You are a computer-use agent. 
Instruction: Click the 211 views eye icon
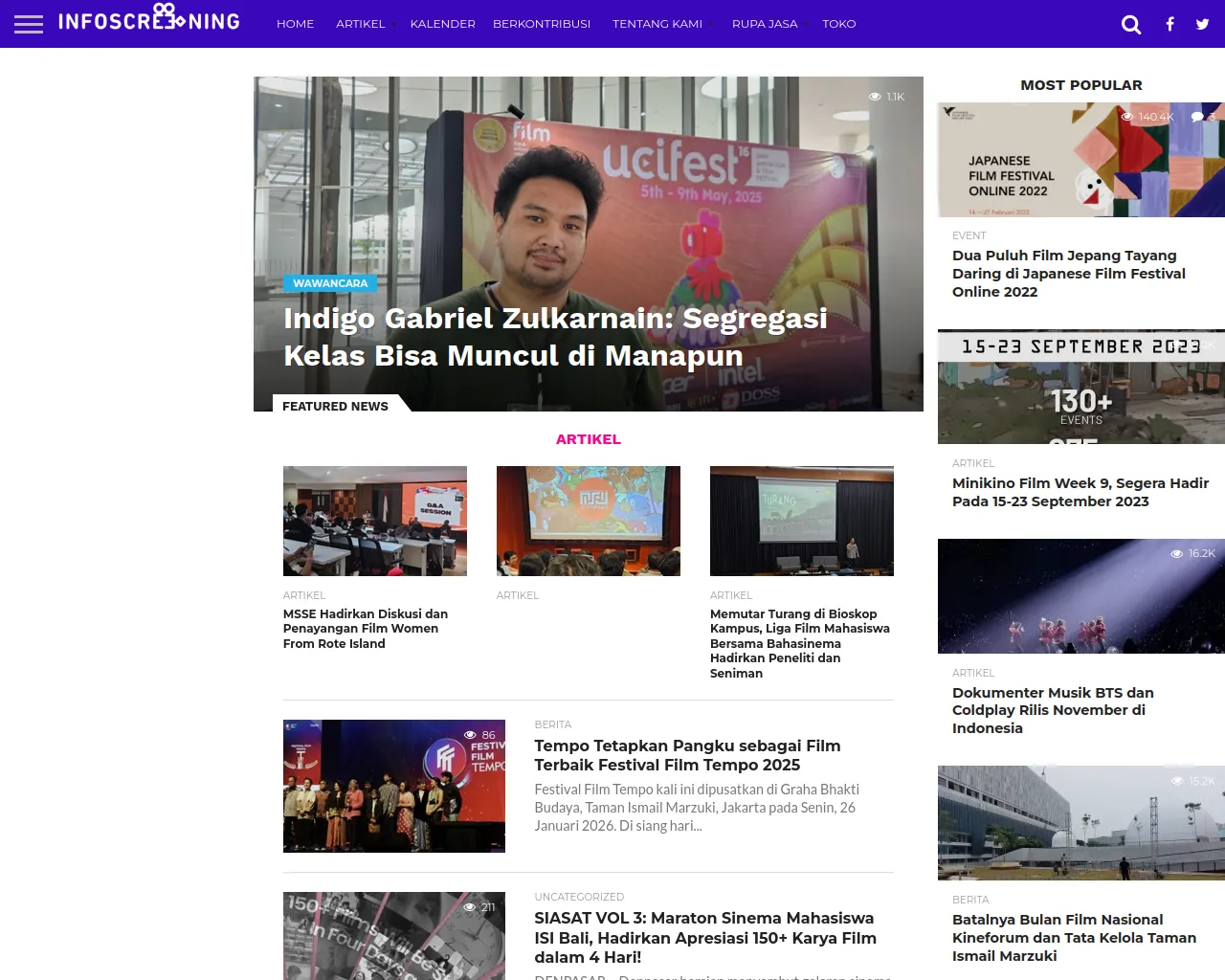[469, 907]
